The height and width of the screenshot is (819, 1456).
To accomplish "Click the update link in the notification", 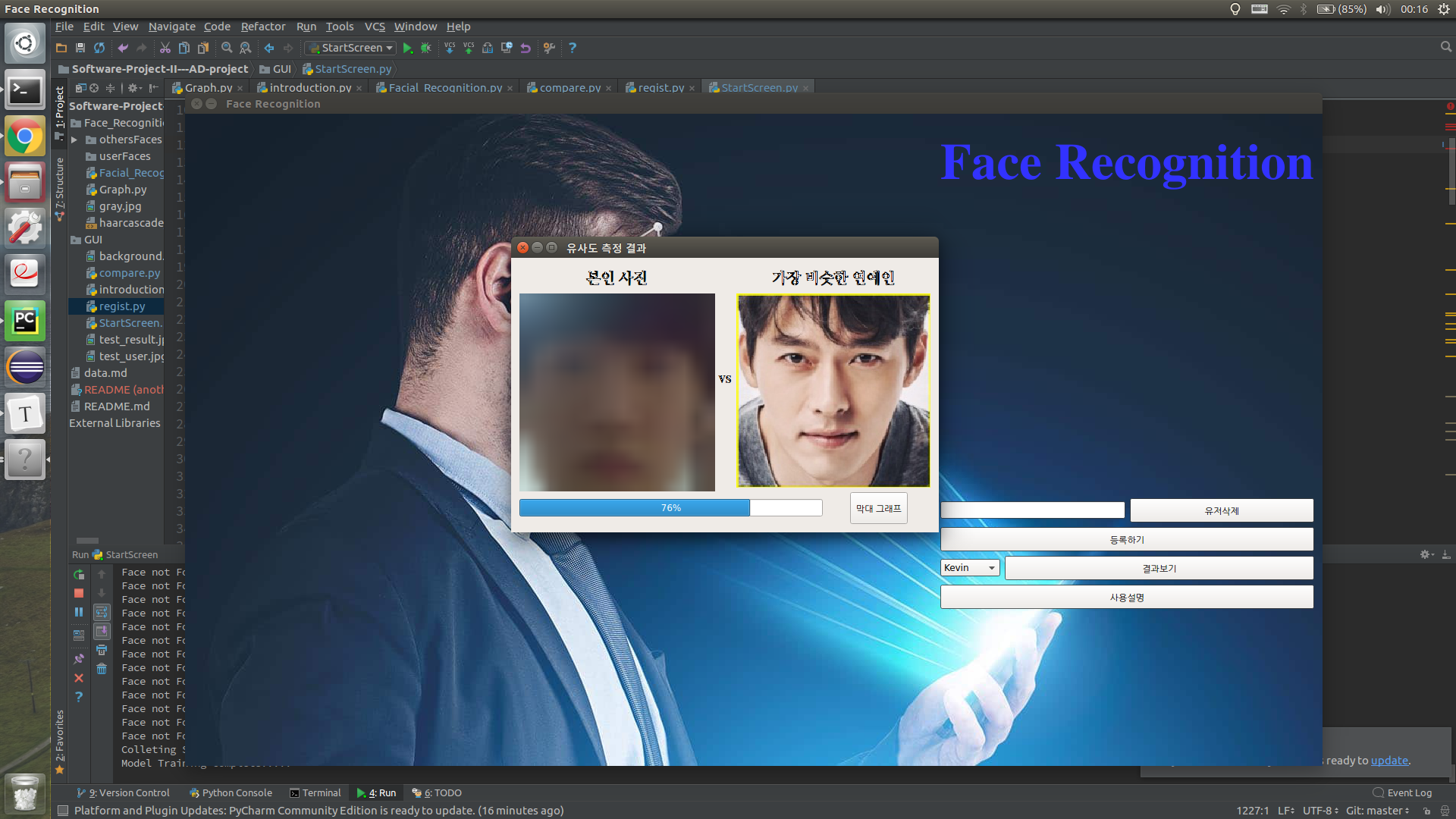I will (x=1389, y=761).
